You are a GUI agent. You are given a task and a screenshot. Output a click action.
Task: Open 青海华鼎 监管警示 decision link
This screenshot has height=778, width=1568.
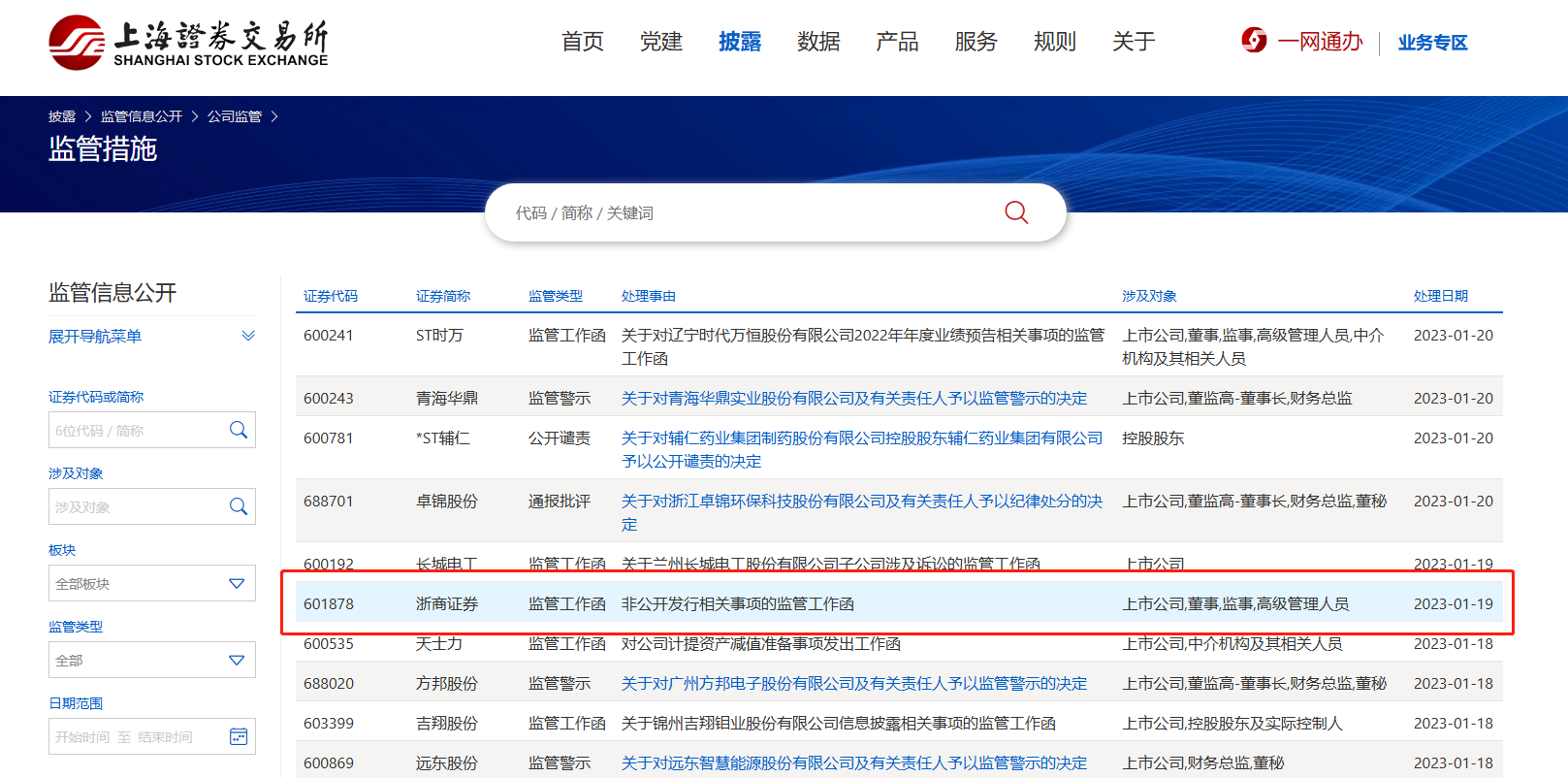(854, 398)
